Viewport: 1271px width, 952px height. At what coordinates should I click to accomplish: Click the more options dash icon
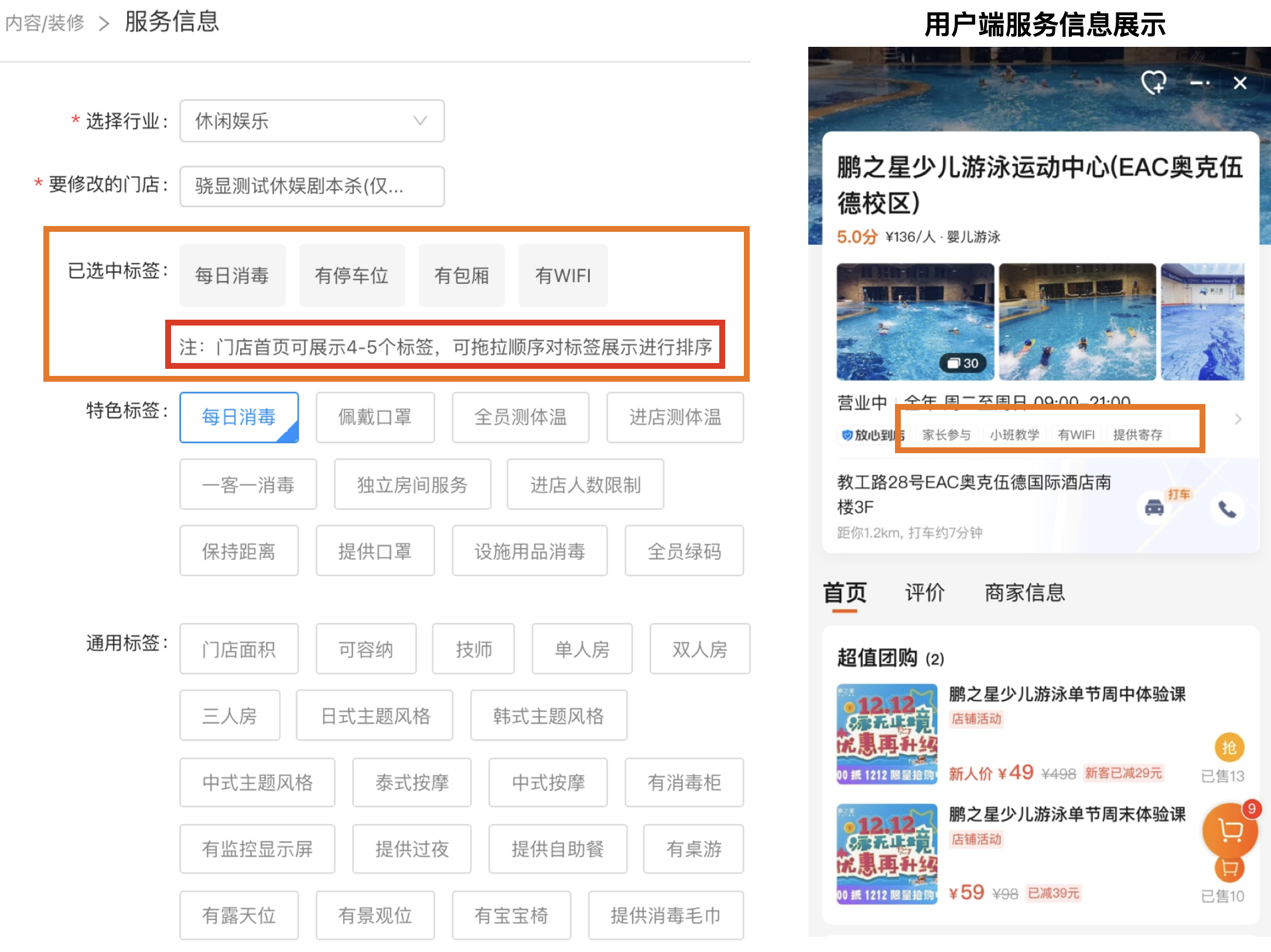click(x=1200, y=83)
